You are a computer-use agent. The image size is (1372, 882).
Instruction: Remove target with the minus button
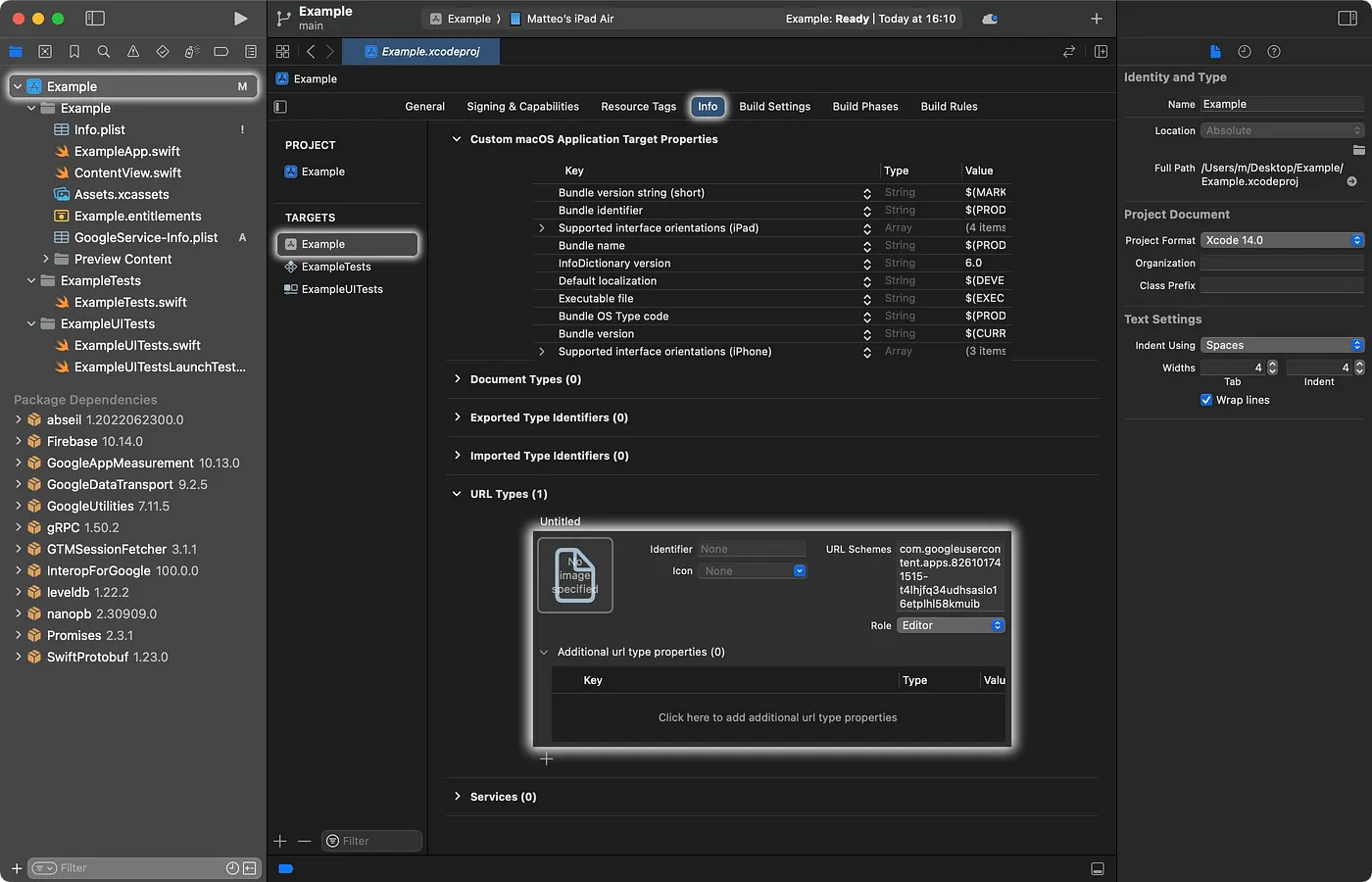click(x=305, y=841)
